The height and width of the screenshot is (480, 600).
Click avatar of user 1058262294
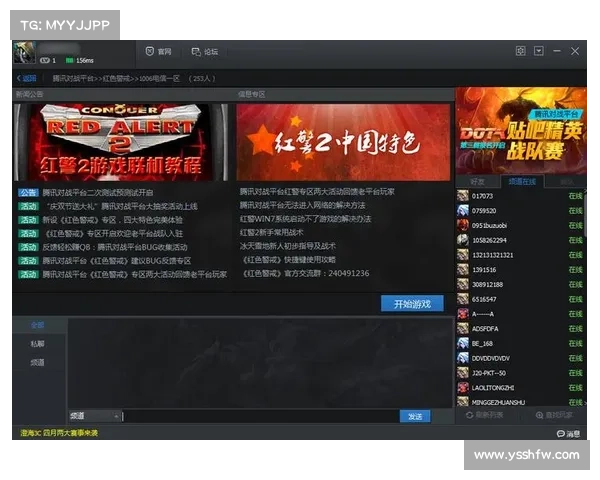tap(463, 240)
